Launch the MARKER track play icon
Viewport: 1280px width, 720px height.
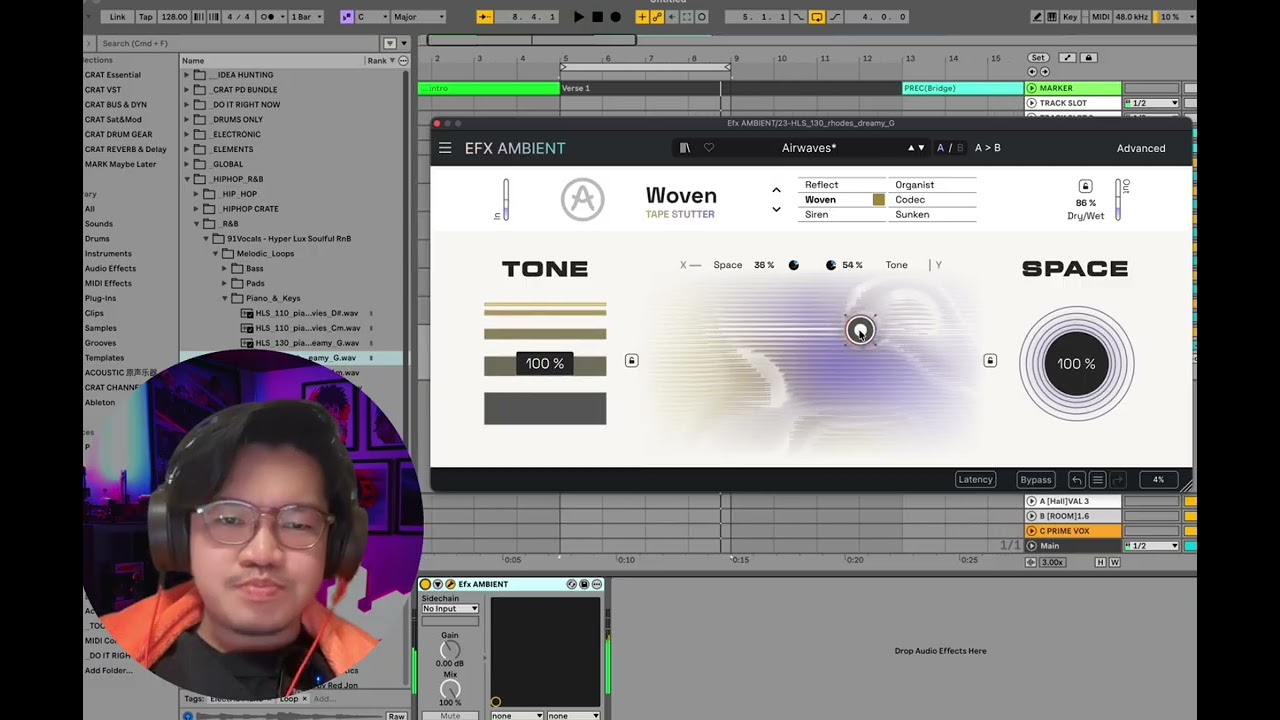click(1031, 88)
